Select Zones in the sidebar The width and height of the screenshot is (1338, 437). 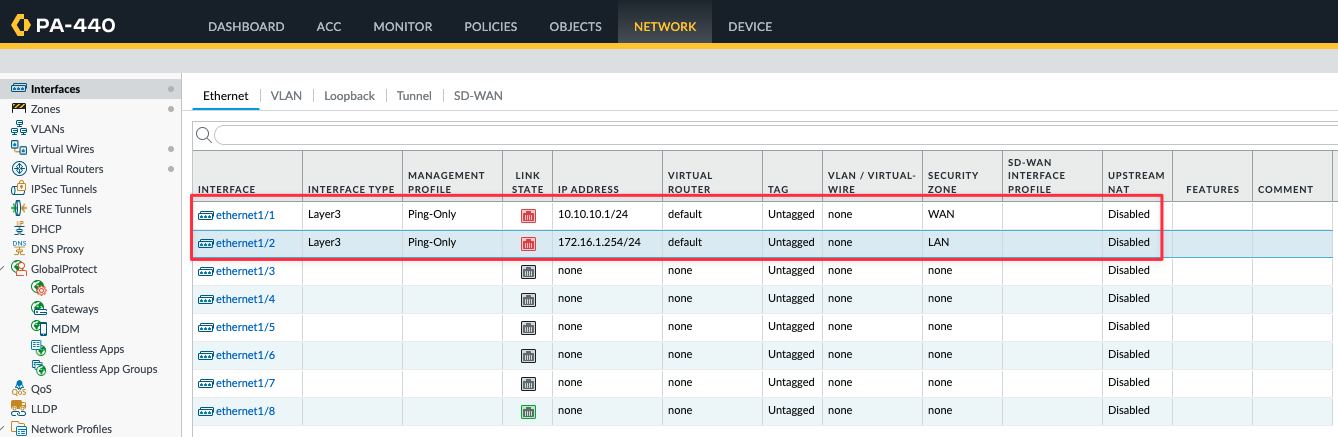pyautogui.click(x=45, y=109)
